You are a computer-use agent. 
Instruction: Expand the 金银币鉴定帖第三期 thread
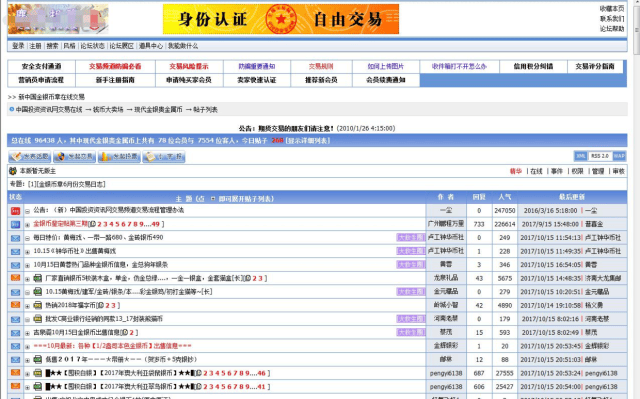point(27,224)
